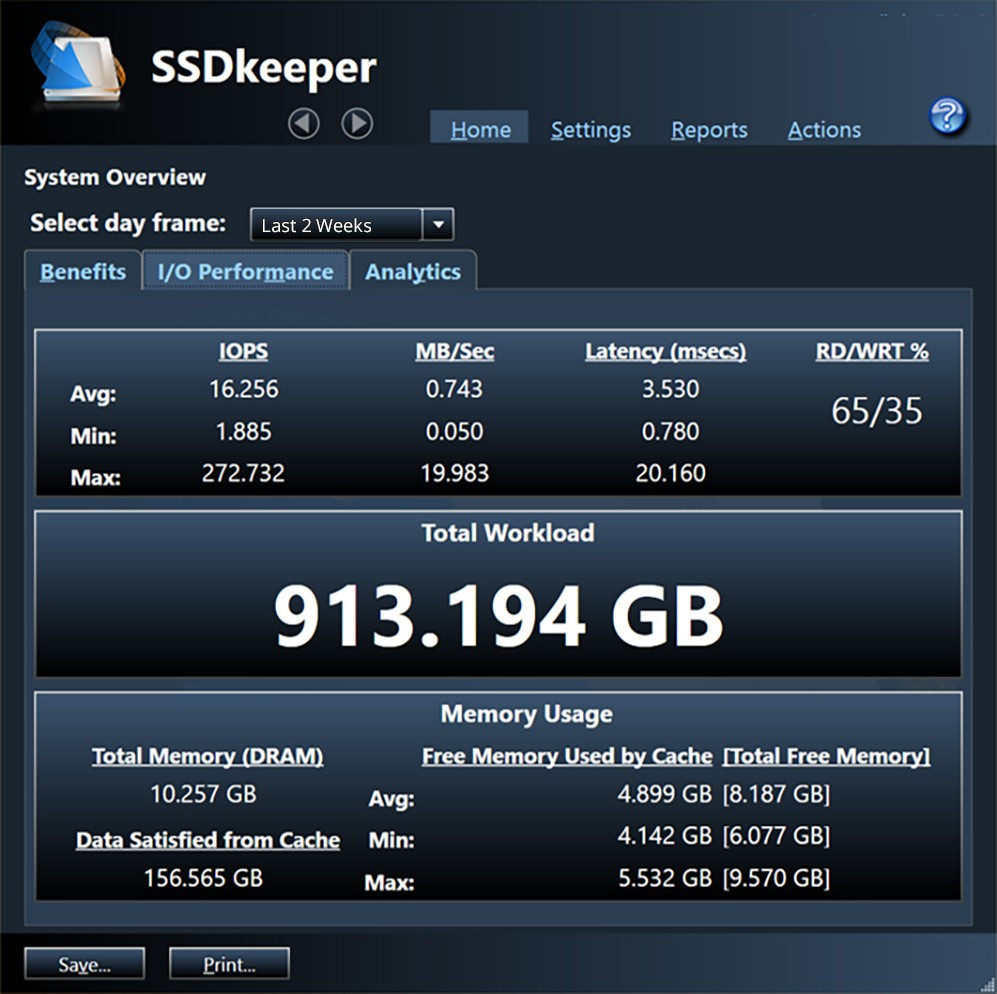Click Free Memory Used by Cache header
Screen dimensions: 997x994
[567, 756]
